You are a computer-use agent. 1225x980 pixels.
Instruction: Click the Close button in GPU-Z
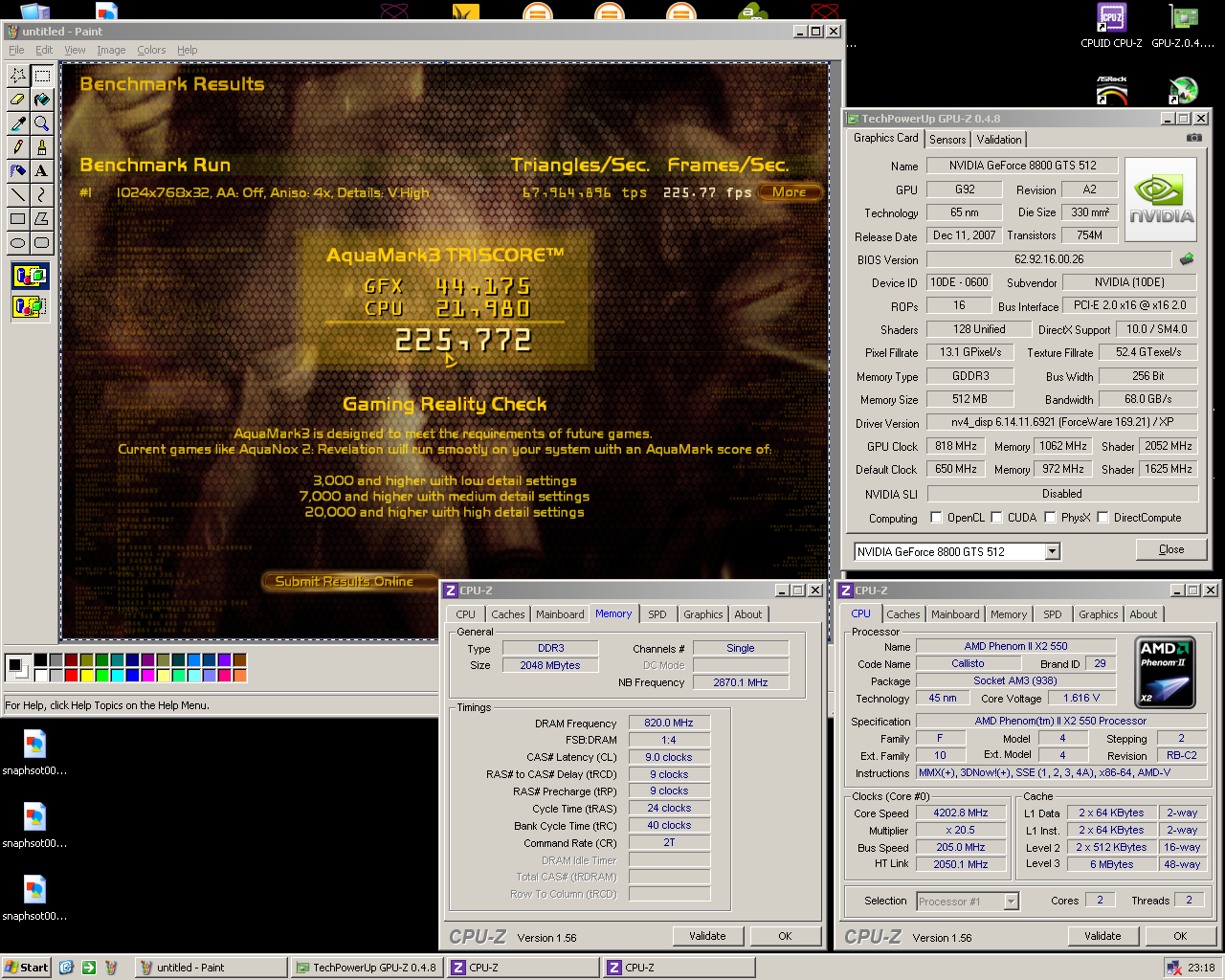point(1170,549)
